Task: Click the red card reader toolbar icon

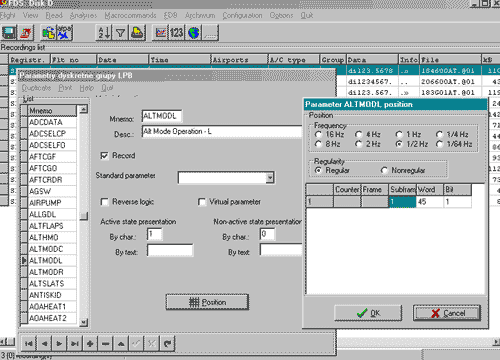Action: (x=26, y=33)
